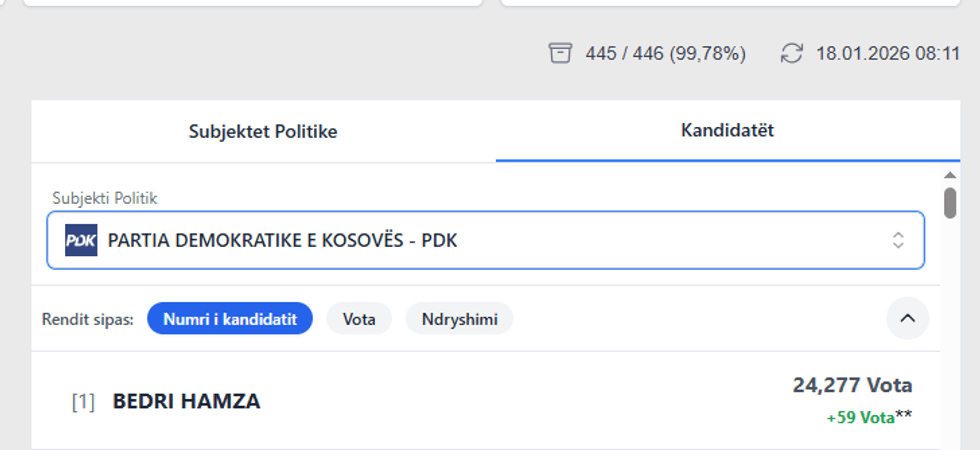Click the 24,277 Vota total
Image resolution: width=980 pixels, height=450 pixels.
[x=852, y=385]
